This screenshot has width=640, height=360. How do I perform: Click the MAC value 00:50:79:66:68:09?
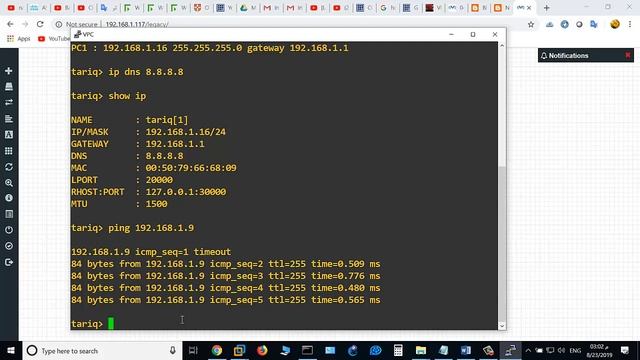click(191, 168)
